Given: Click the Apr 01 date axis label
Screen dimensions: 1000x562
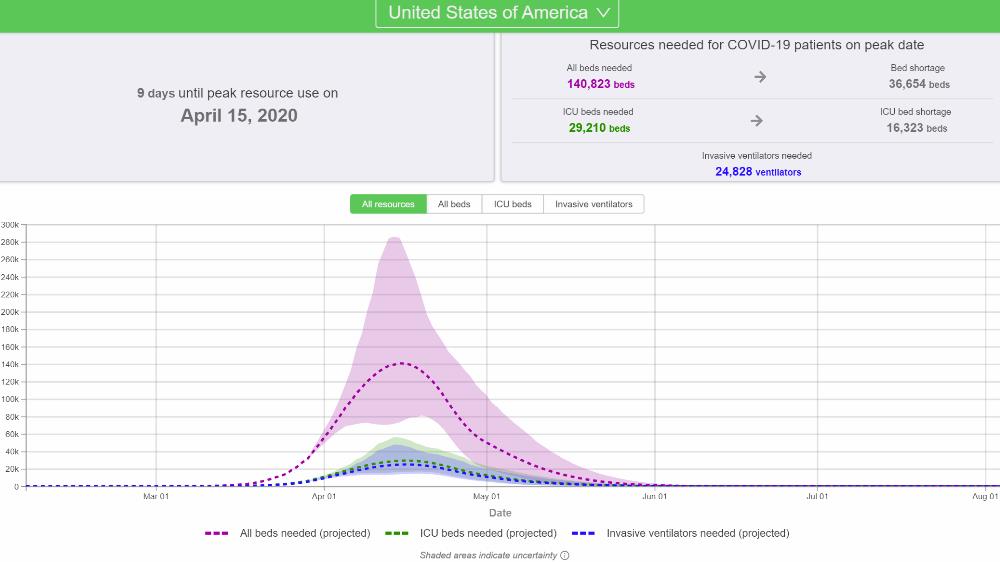Looking at the screenshot, I should 323,496.
